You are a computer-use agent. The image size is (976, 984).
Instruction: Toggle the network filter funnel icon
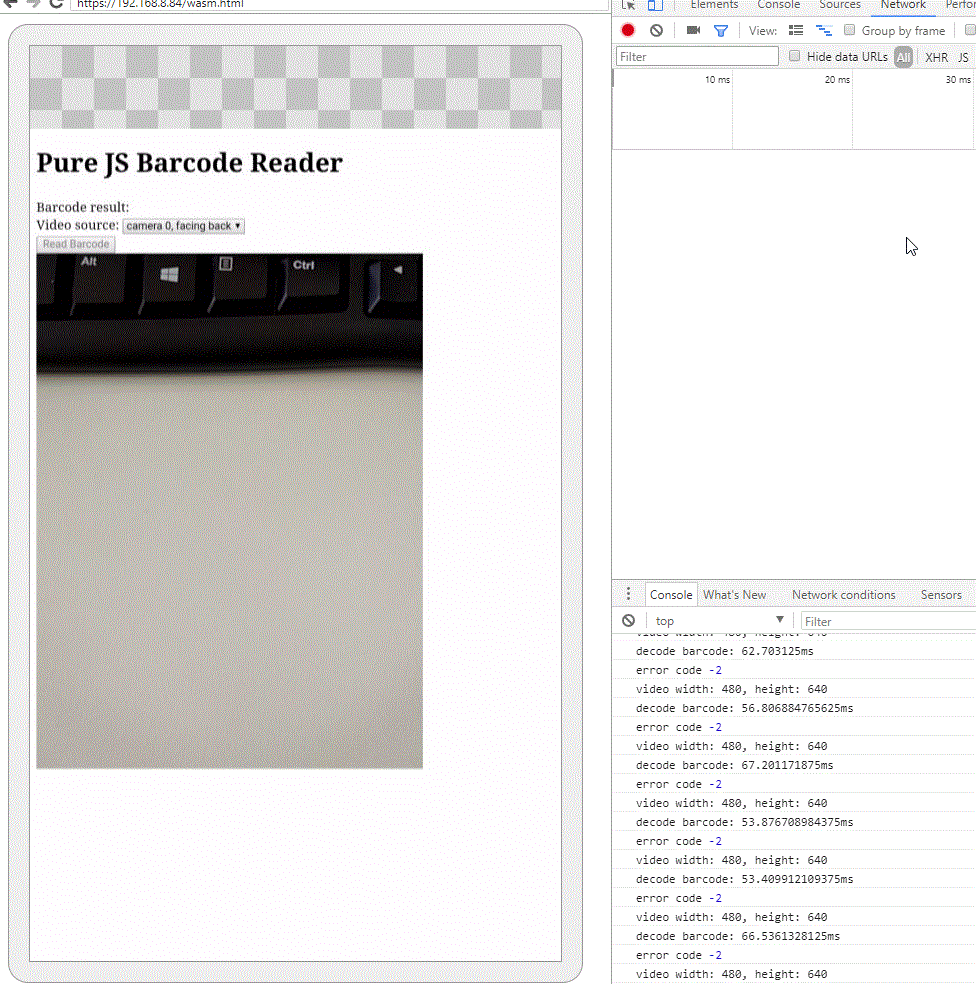(720, 31)
